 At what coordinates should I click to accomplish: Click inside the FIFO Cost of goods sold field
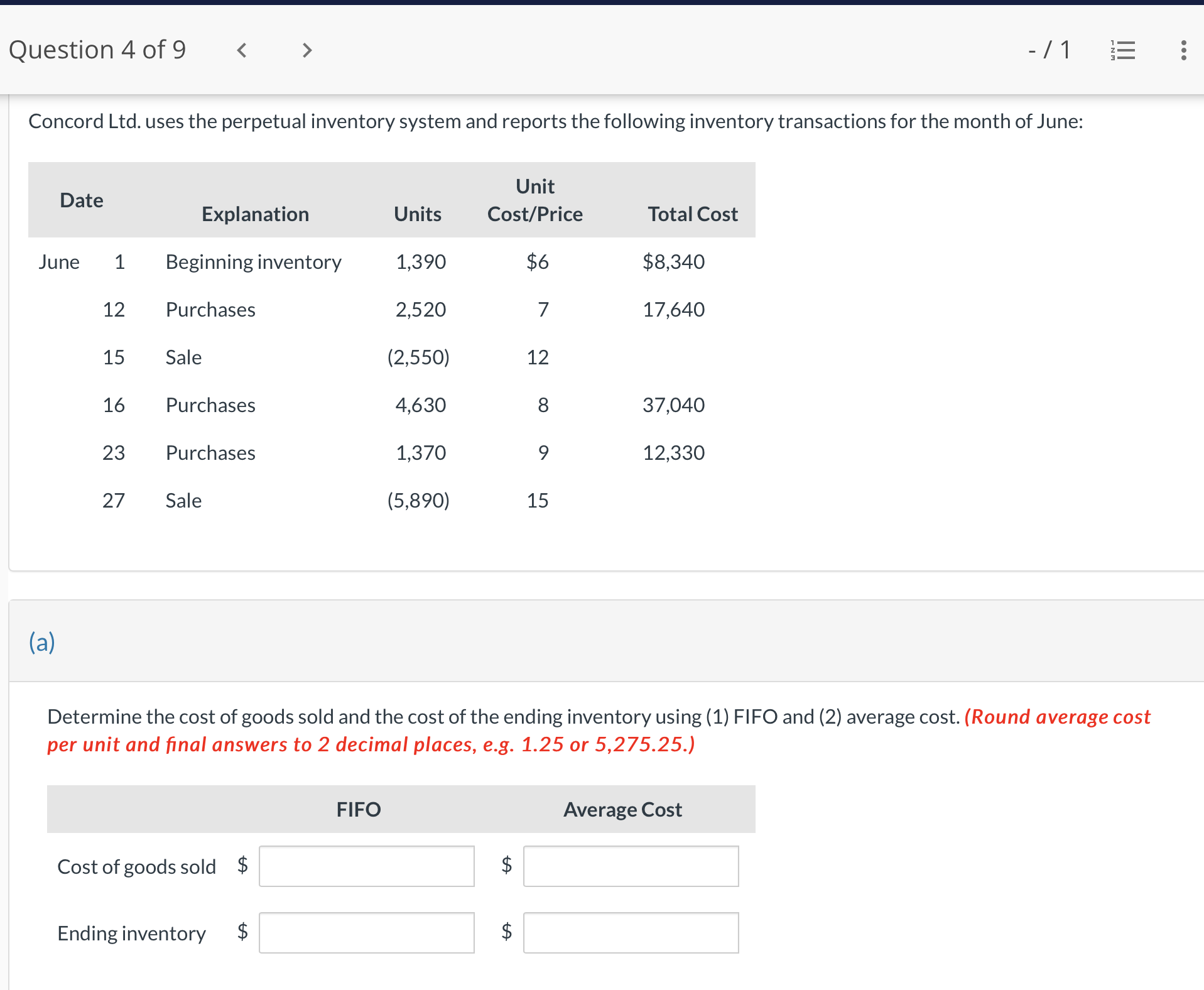[x=367, y=867]
